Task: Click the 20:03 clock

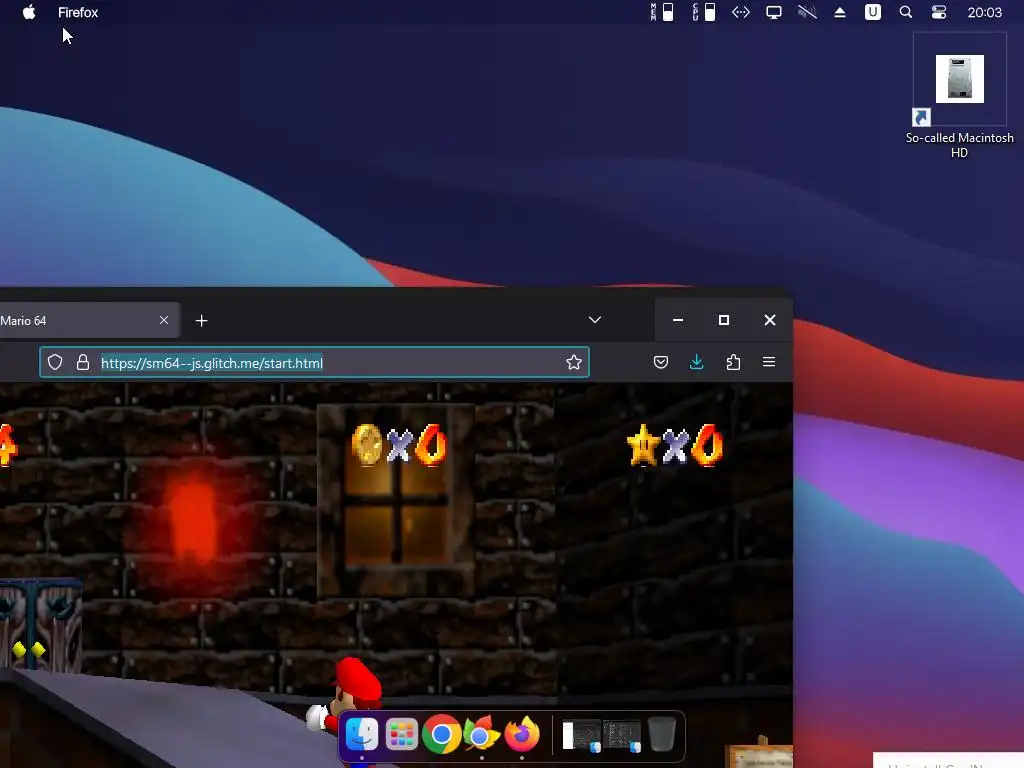Action: tap(984, 12)
